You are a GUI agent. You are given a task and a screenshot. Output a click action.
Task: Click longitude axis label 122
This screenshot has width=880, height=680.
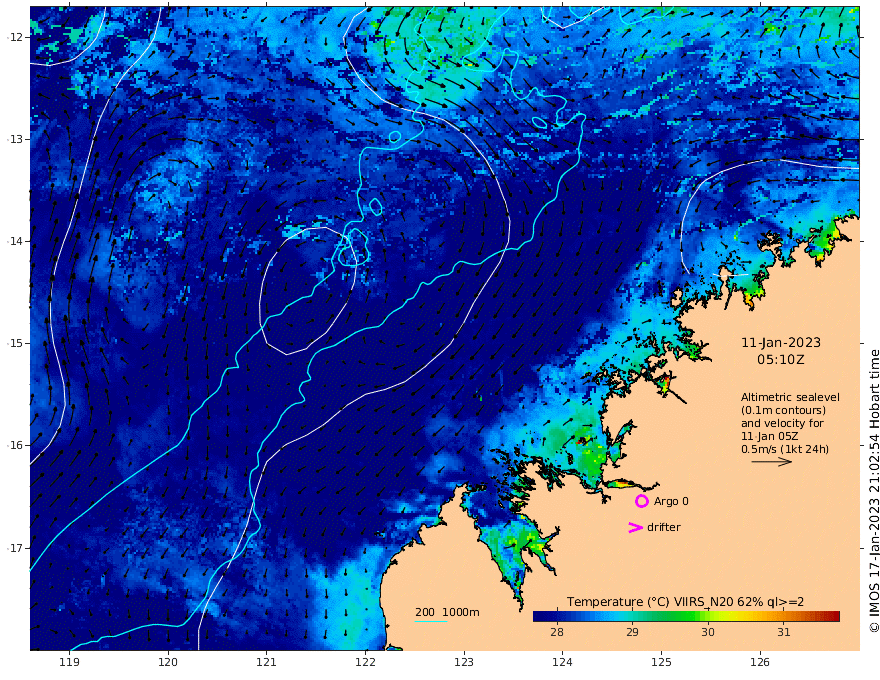365,662
